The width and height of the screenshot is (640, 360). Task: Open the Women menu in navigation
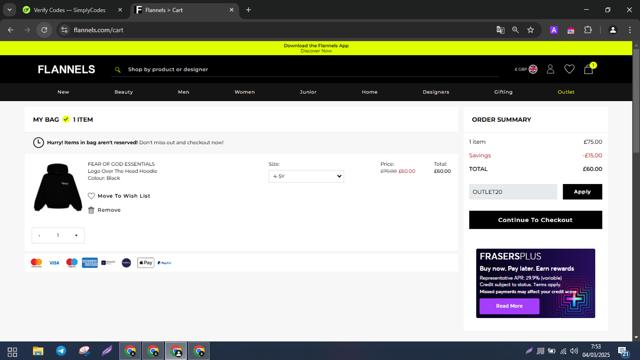[244, 92]
